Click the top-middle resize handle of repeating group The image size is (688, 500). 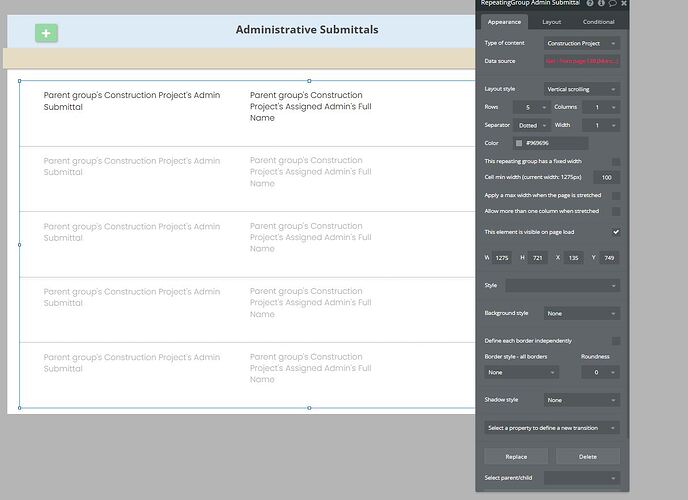click(309, 81)
